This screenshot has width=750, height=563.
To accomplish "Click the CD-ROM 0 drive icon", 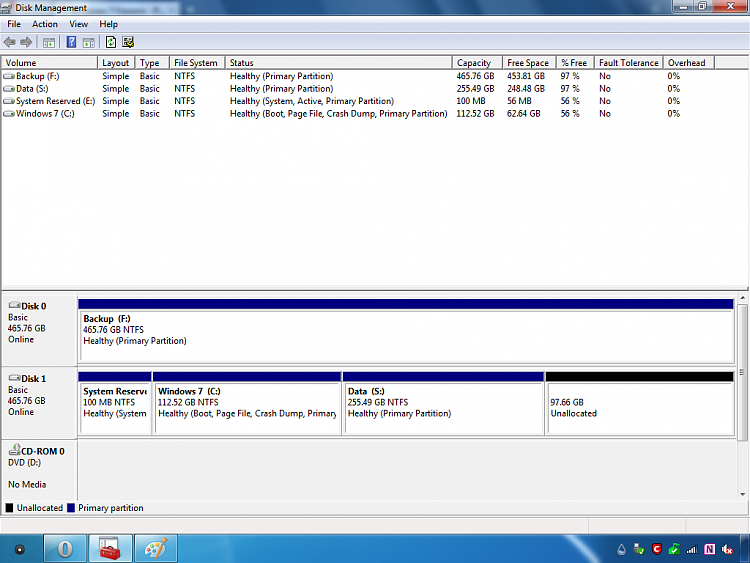I will point(14,449).
